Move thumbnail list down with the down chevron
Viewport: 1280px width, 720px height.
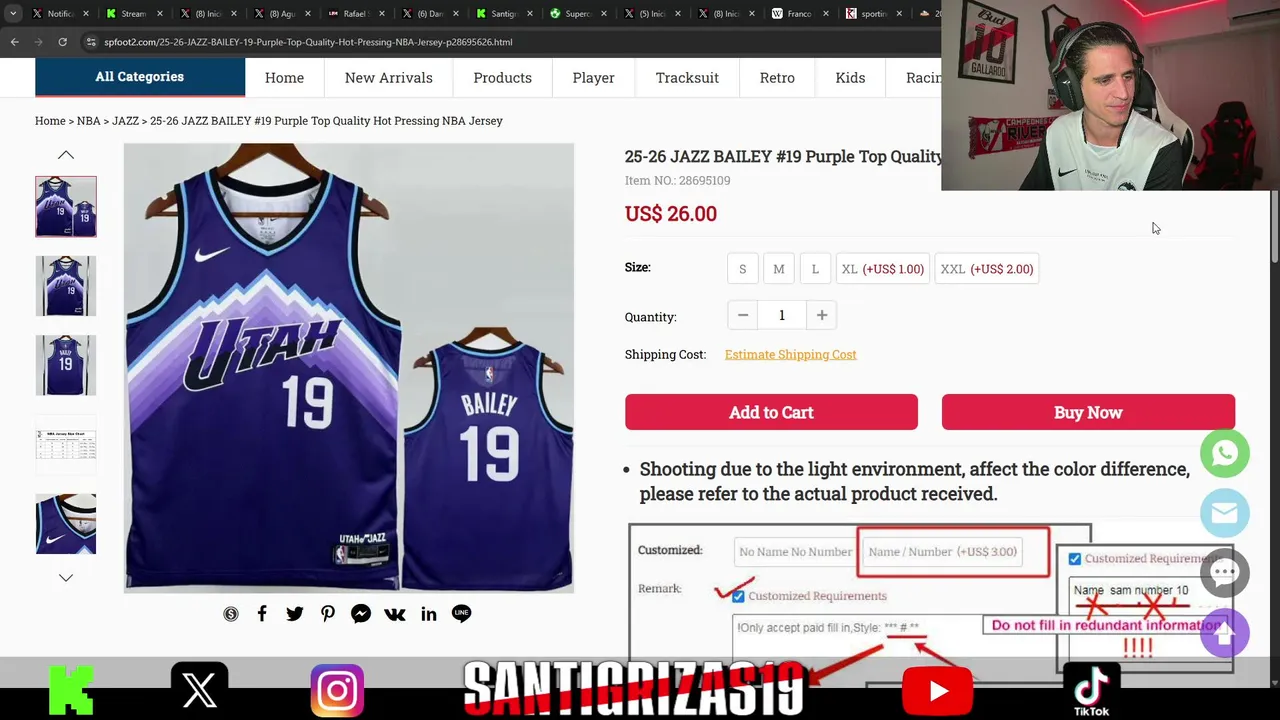click(x=66, y=578)
